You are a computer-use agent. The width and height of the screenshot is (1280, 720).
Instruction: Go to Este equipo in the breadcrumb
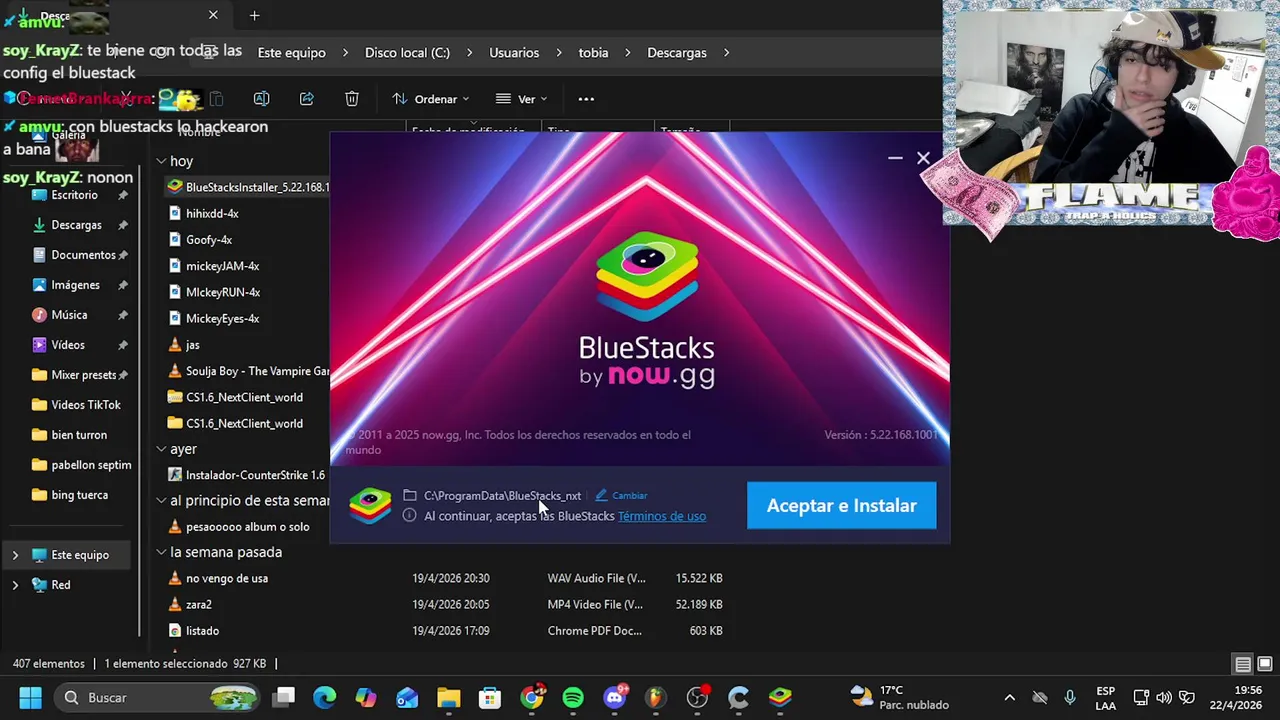tap(291, 53)
